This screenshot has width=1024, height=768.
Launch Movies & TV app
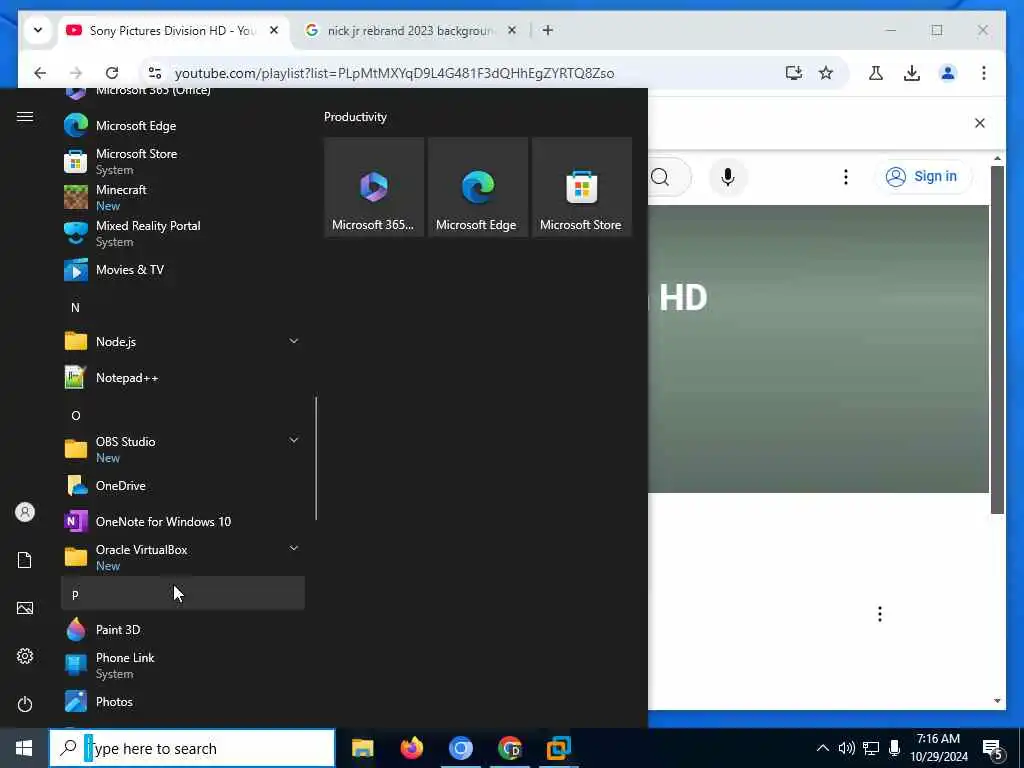(183, 270)
